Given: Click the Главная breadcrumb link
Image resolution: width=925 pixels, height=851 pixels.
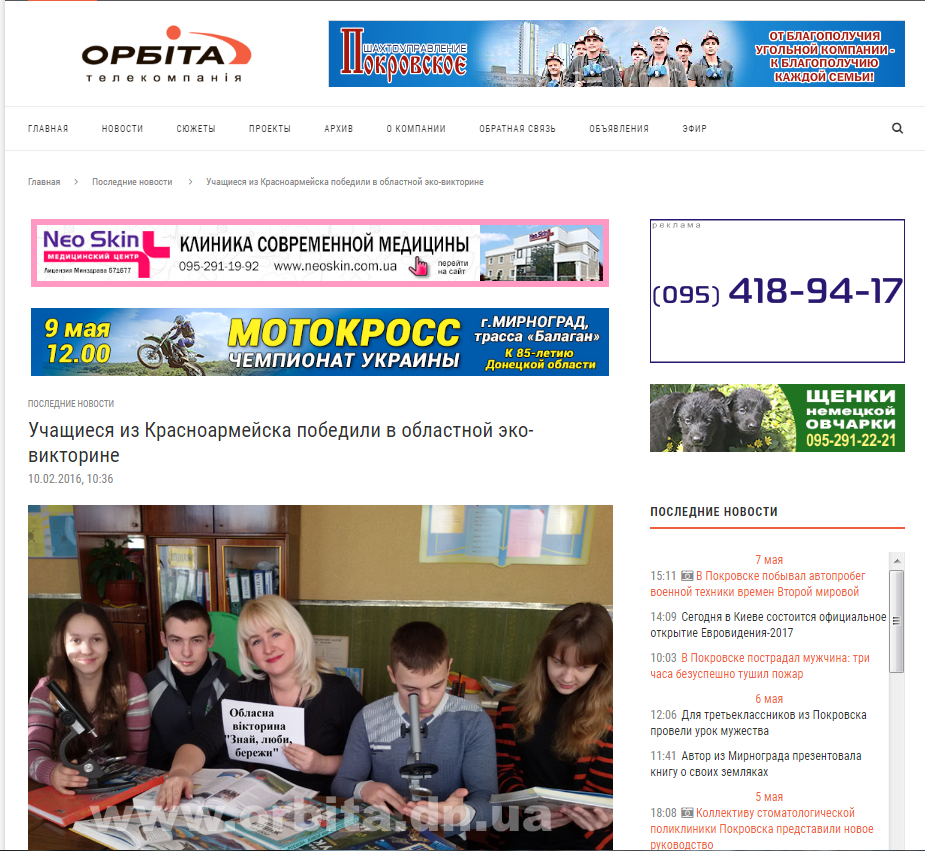Looking at the screenshot, I should point(44,182).
